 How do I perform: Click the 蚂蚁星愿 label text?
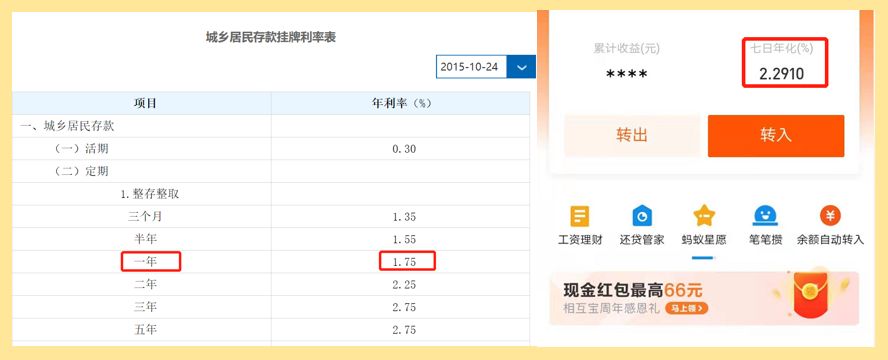[x=704, y=240]
